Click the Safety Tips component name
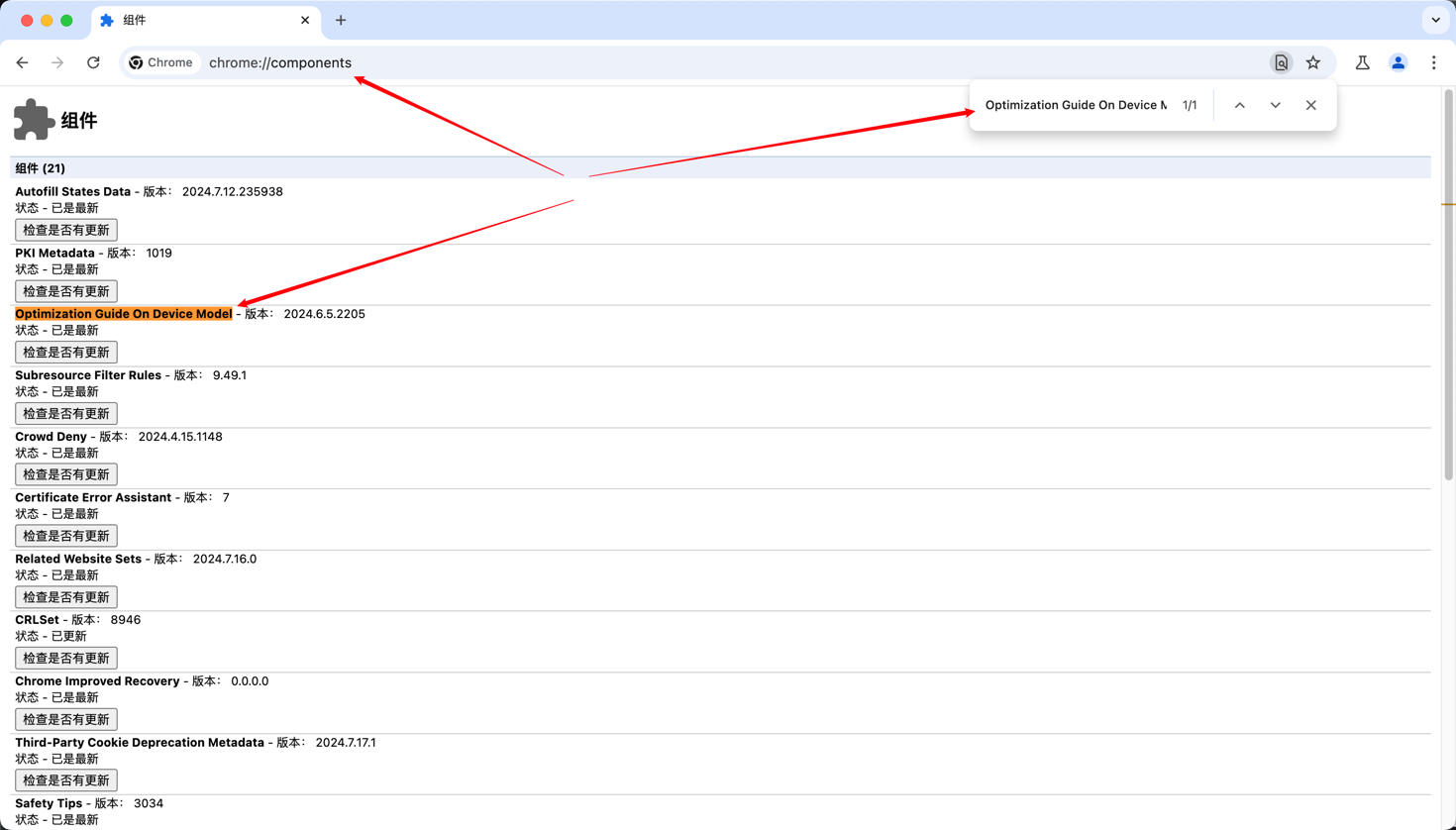The image size is (1456, 830). tap(49, 804)
